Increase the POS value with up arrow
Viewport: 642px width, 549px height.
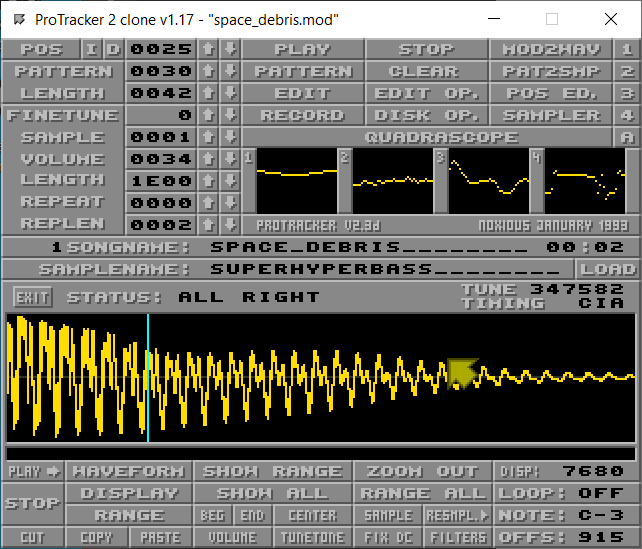pos(208,50)
